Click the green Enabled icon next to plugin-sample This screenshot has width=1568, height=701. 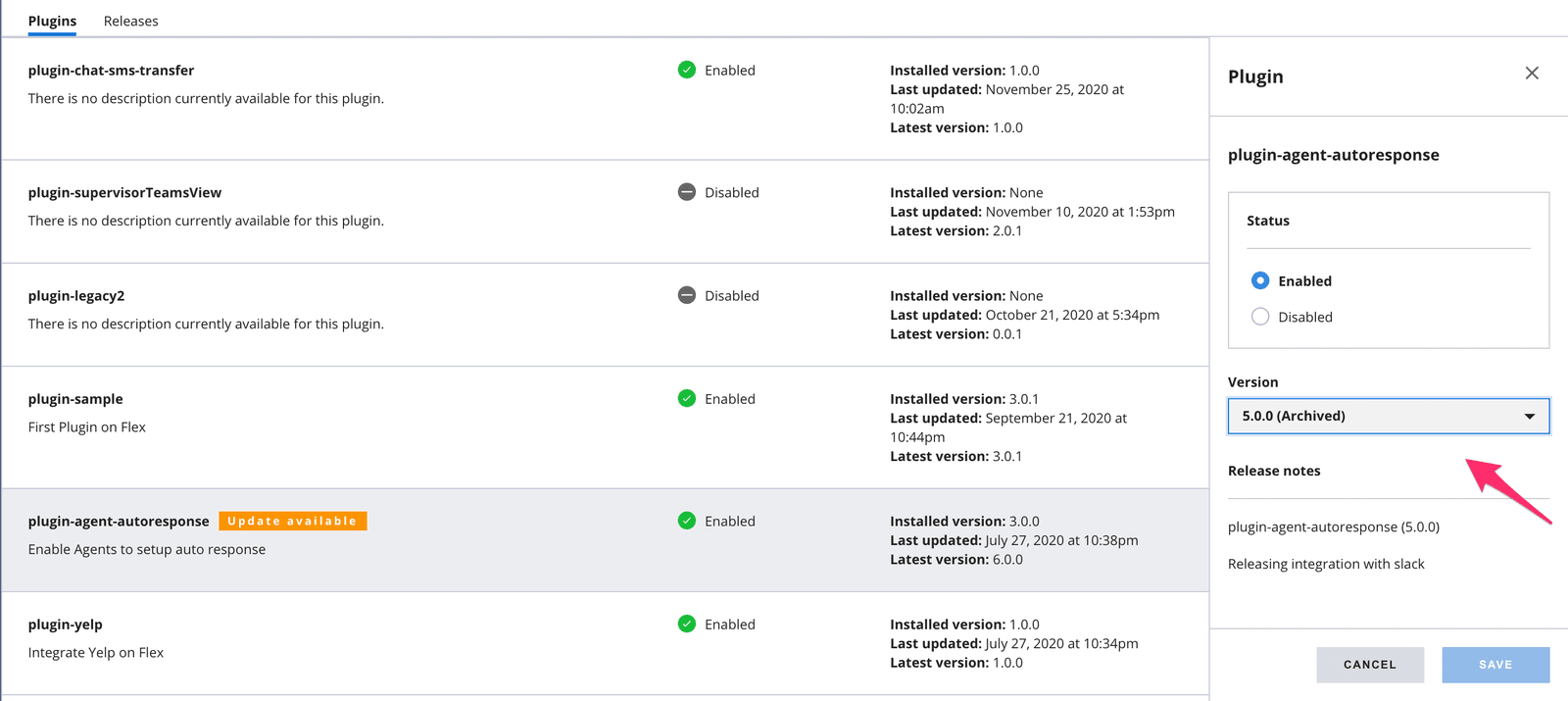click(x=687, y=398)
